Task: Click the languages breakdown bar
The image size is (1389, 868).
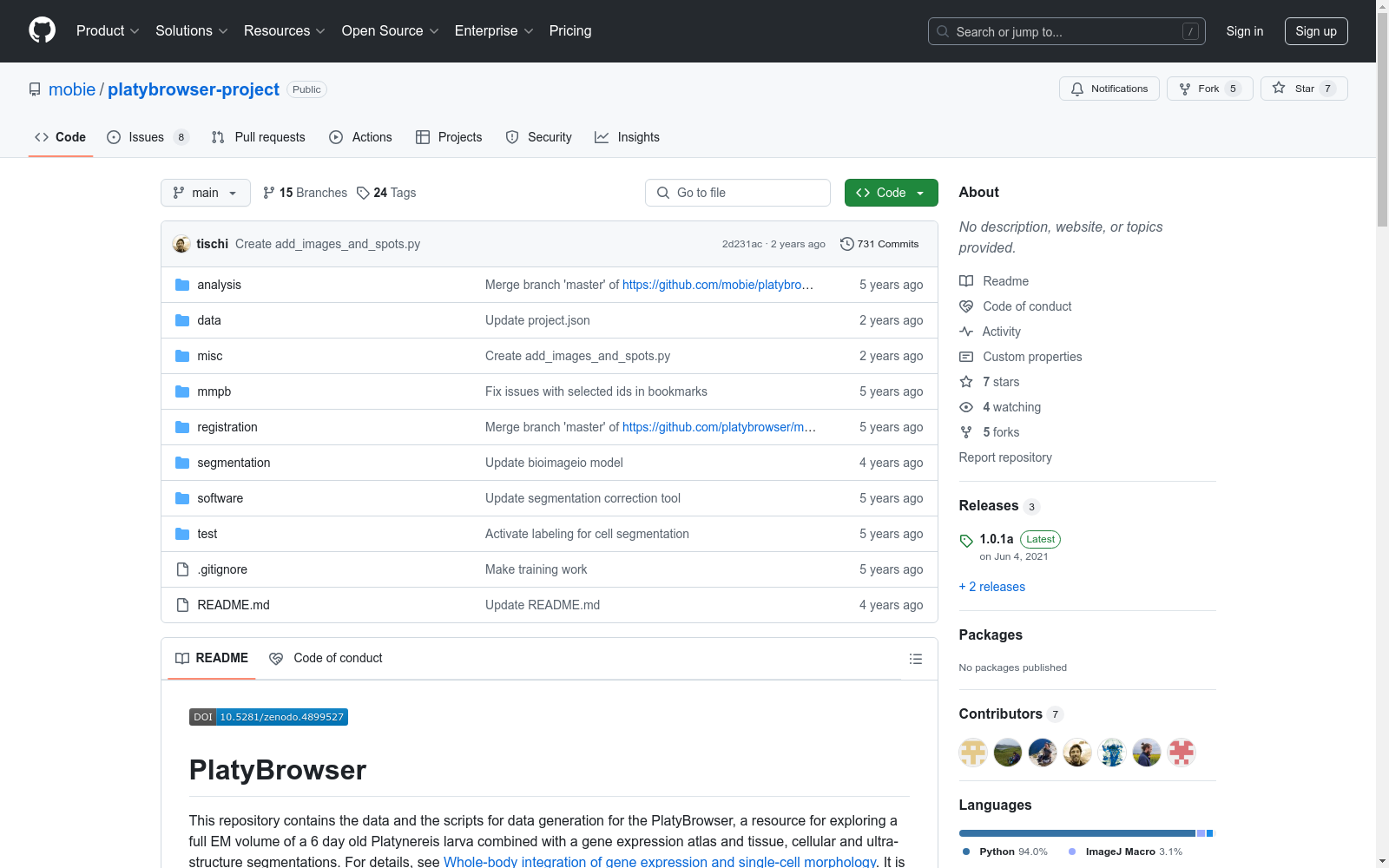Action: pyautogui.click(x=1086, y=833)
